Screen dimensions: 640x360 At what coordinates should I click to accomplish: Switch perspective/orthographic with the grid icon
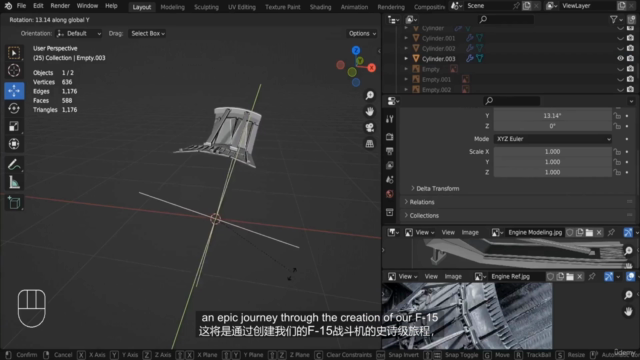(x=370, y=144)
